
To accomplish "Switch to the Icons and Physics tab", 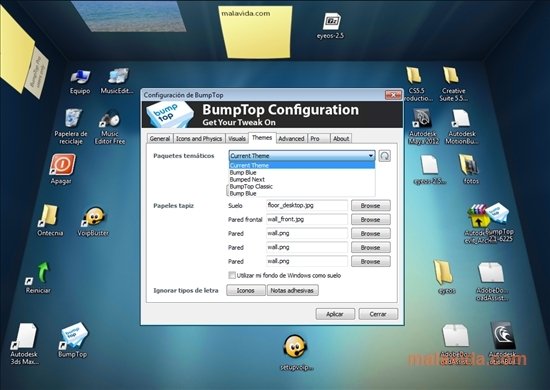I will point(199,139).
